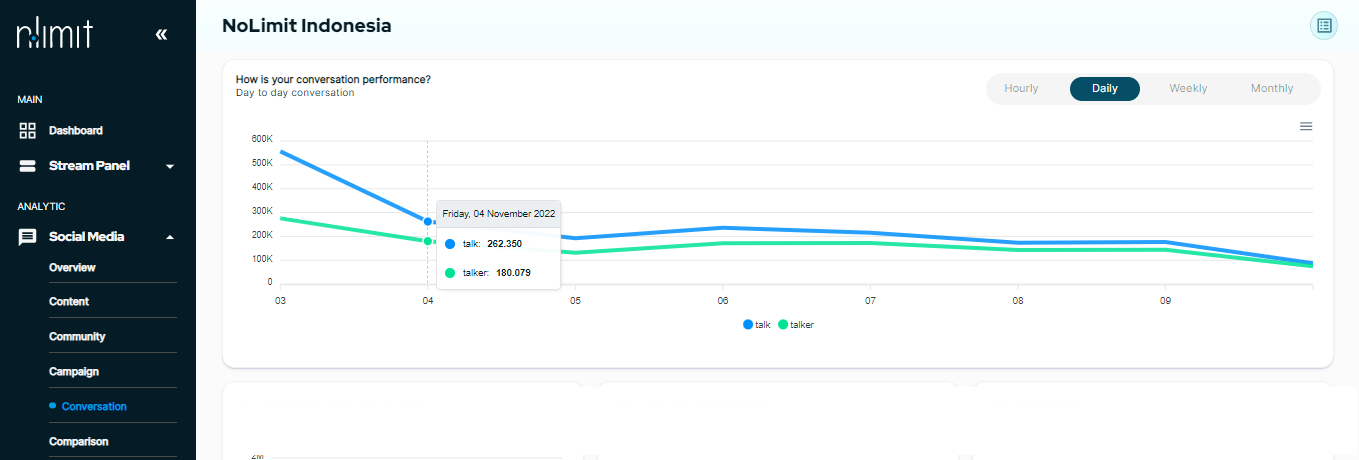Screen dimensions: 1359x460
Task: Click the Stream Panel icon
Action: tap(28, 166)
